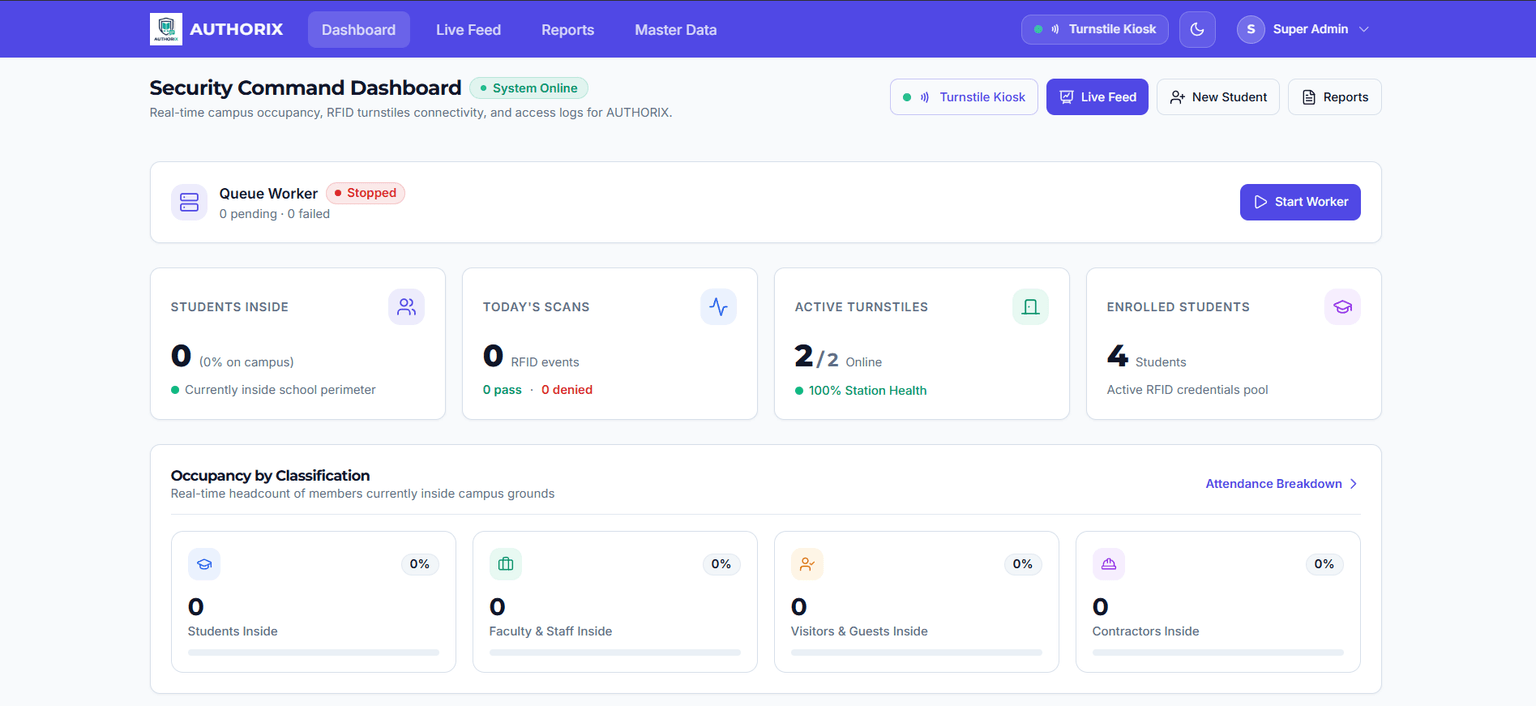
Task: Click 0% badge in Faculty & Staff tile
Action: tap(721, 564)
